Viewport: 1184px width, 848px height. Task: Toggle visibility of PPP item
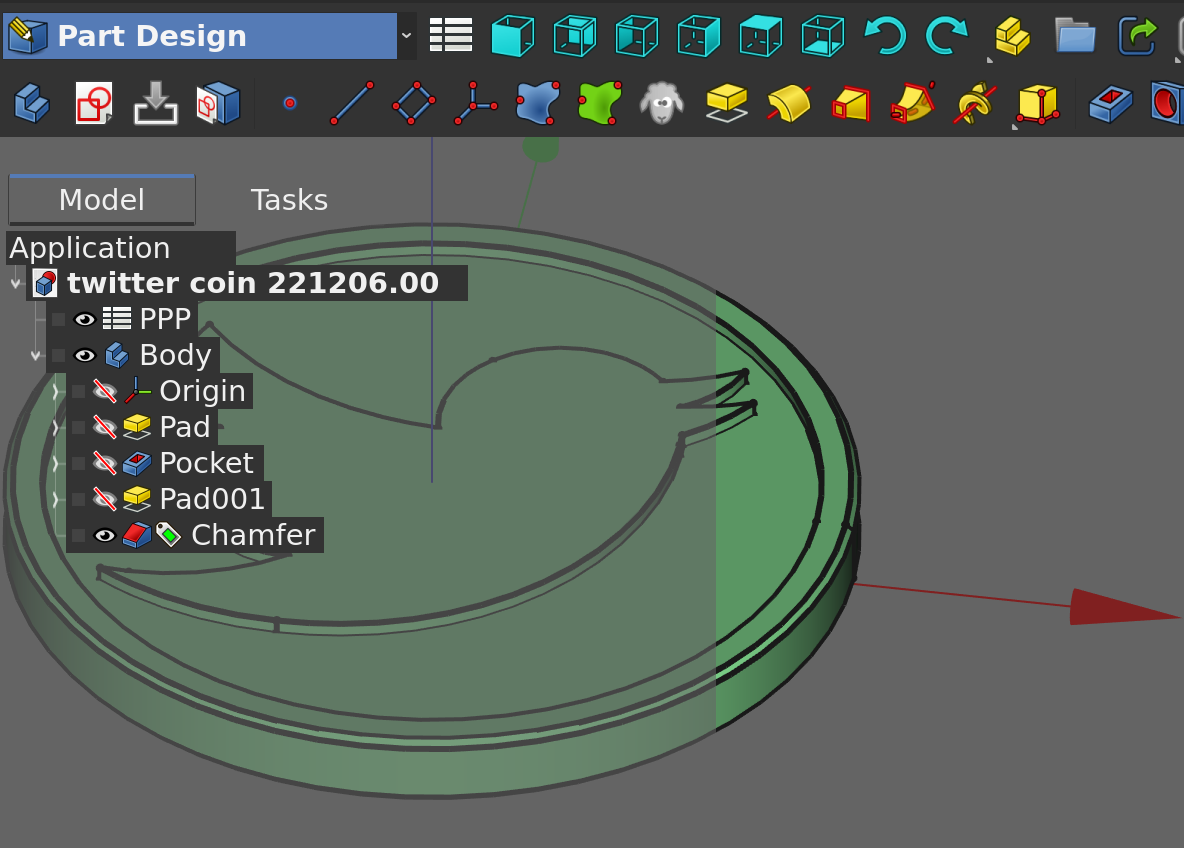tap(85, 319)
